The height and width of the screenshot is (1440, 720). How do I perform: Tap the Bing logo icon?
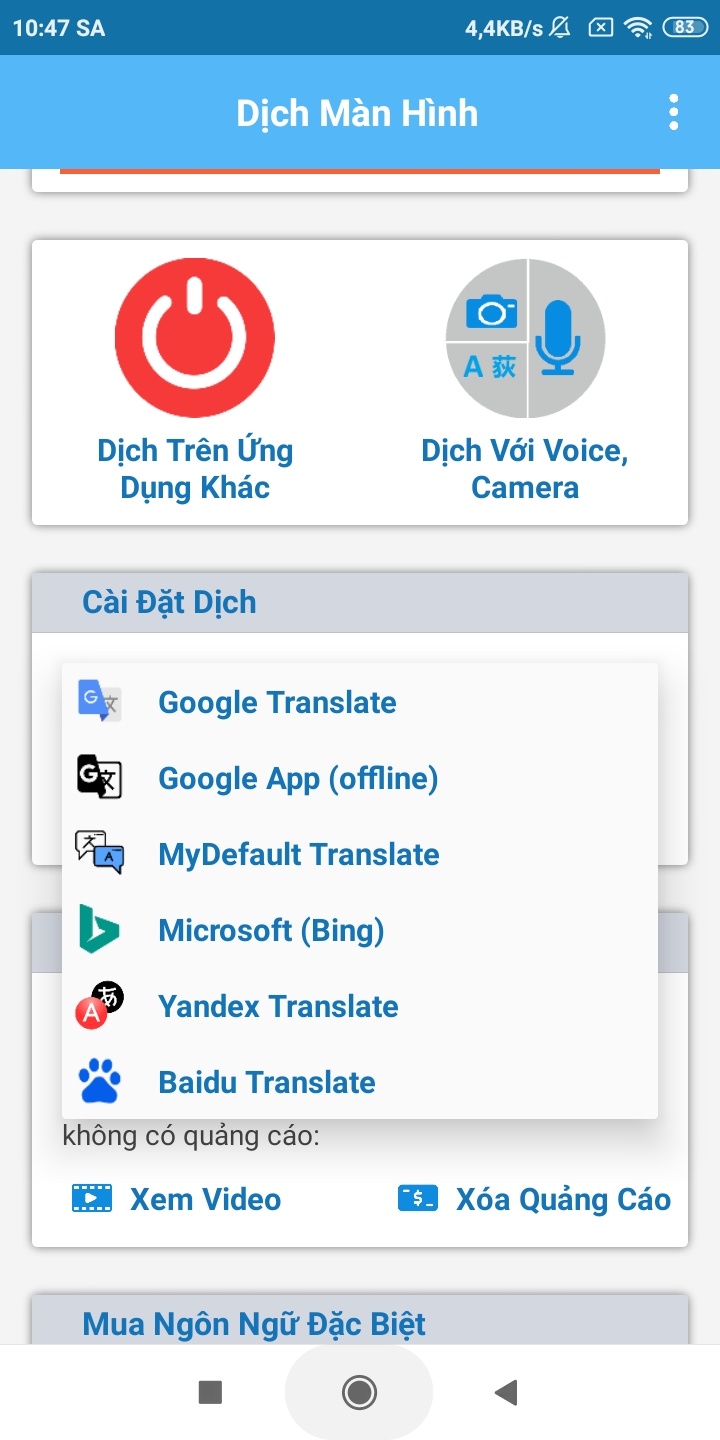[x=99, y=930]
